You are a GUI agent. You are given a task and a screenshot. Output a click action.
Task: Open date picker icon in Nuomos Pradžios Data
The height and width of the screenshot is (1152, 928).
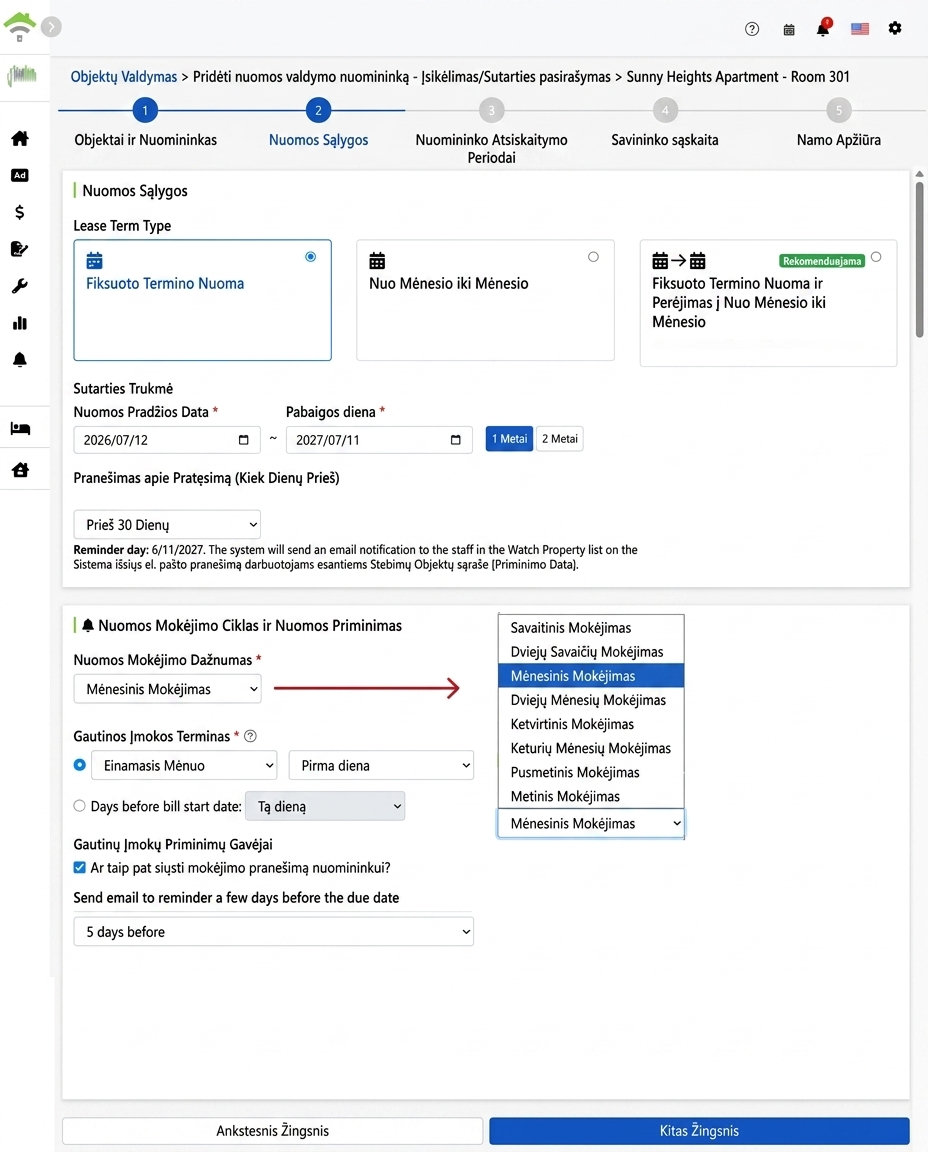tap(244, 440)
